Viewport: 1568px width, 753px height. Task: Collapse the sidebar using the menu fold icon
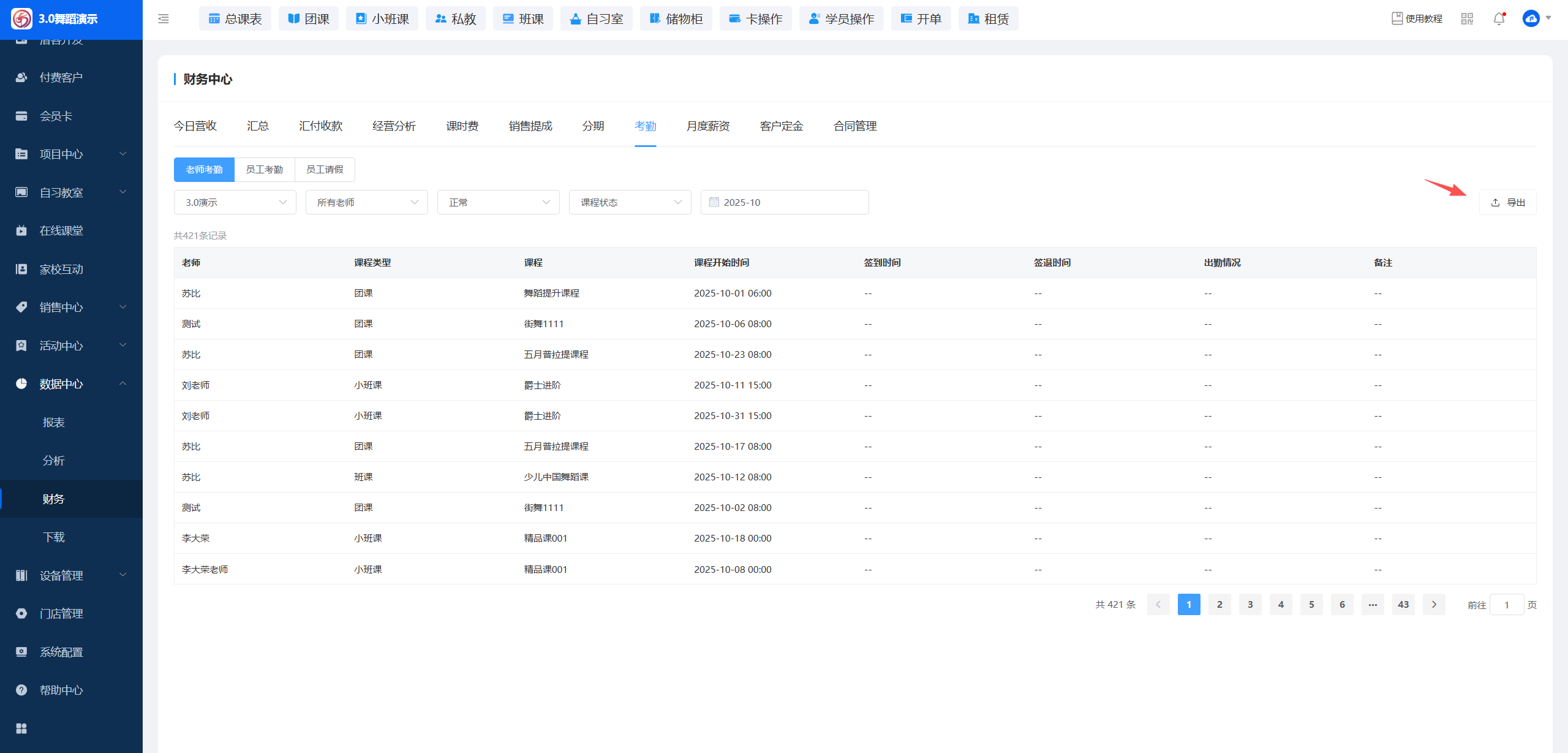tap(164, 19)
